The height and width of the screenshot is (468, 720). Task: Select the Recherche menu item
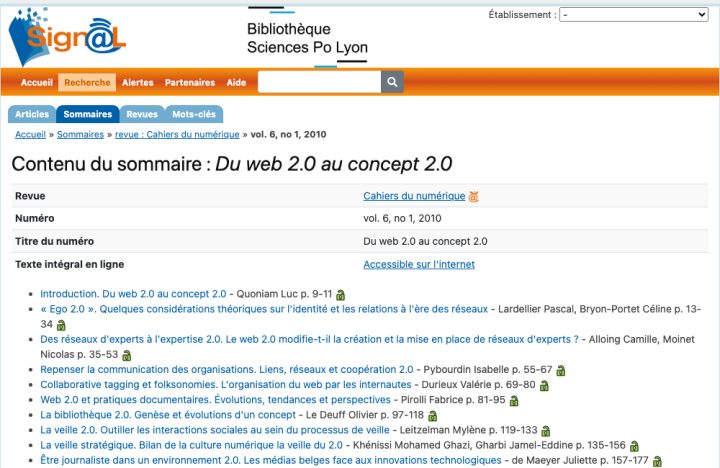click(87, 83)
